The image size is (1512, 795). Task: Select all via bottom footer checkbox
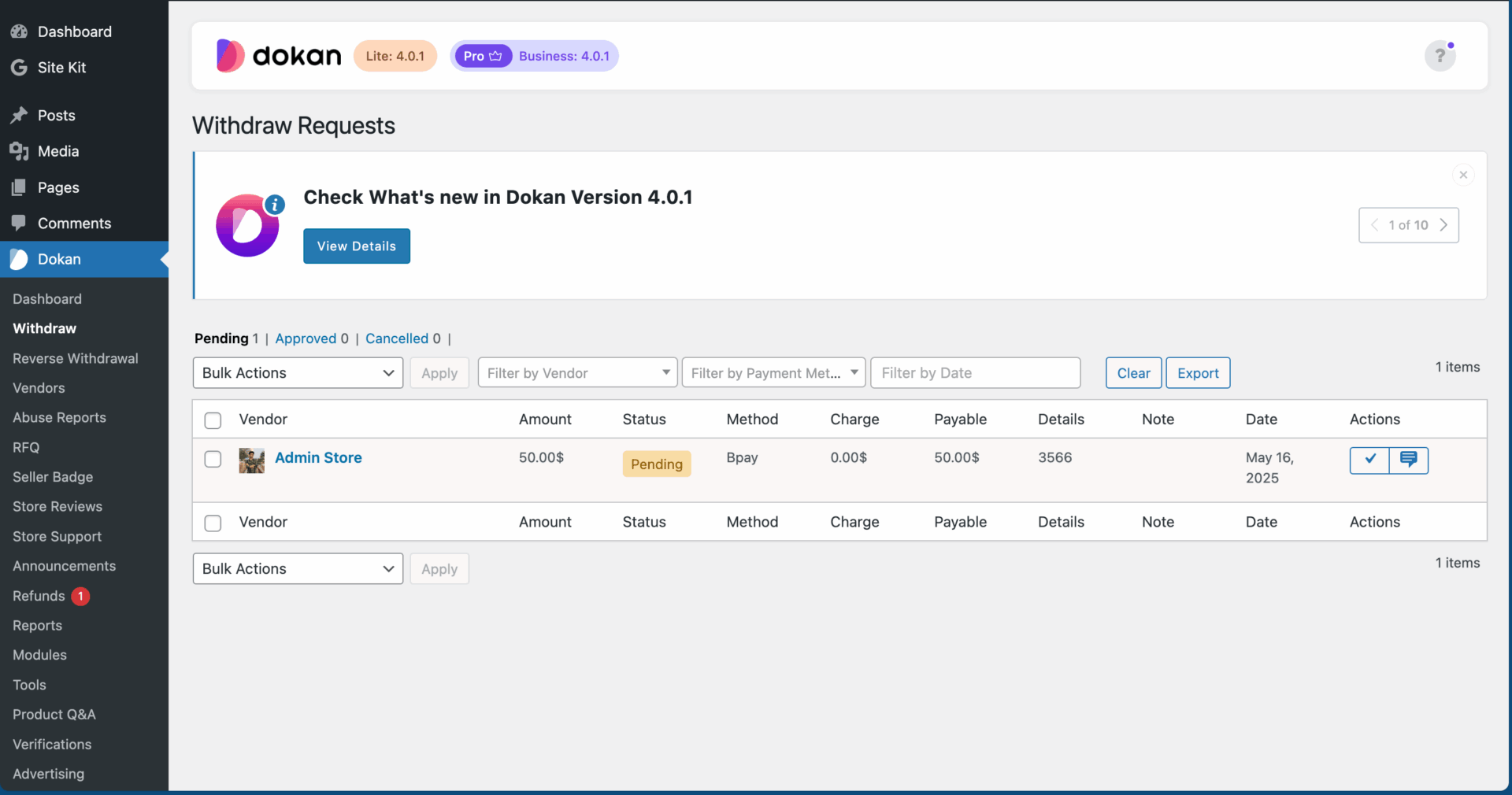point(213,523)
